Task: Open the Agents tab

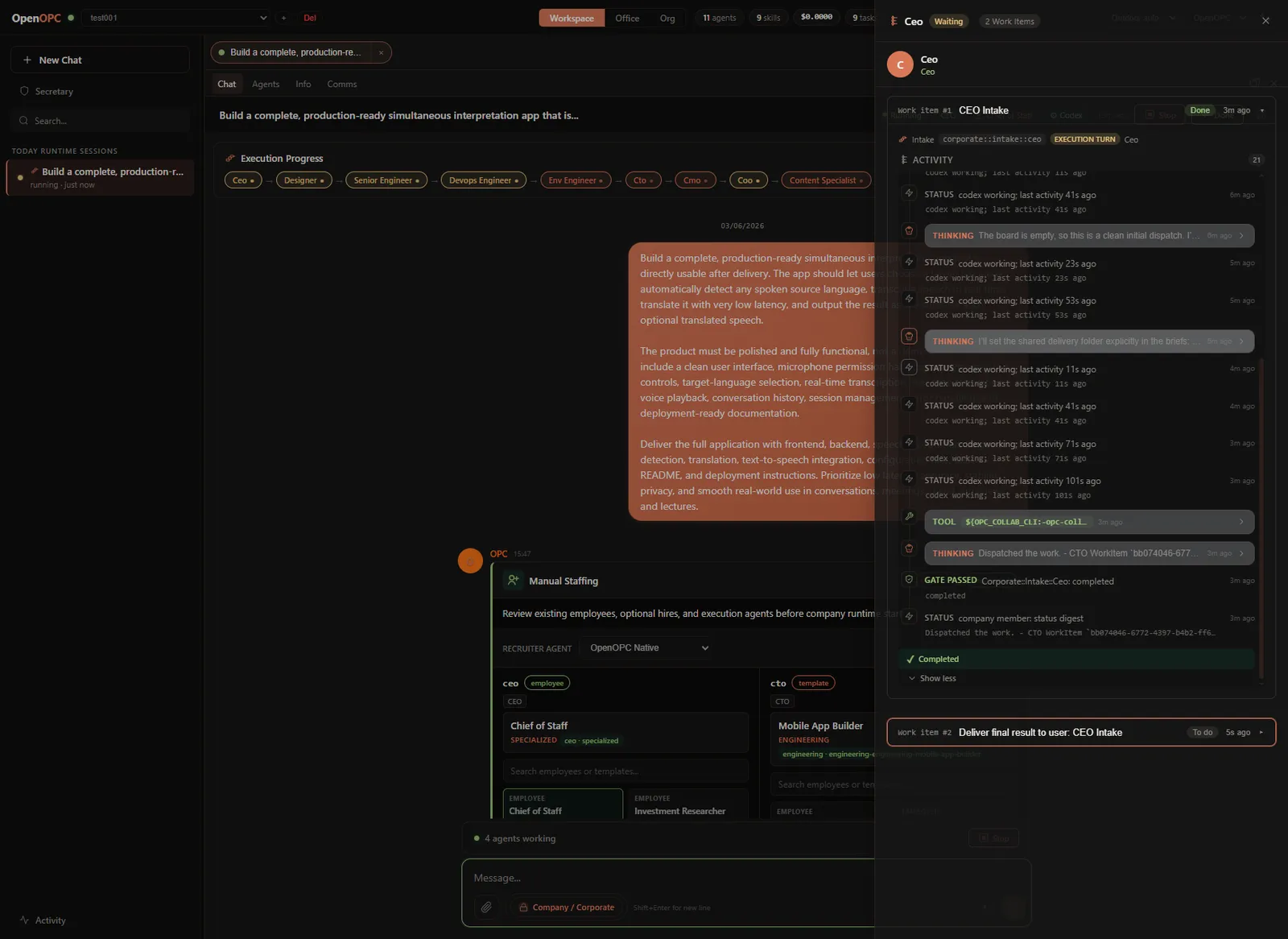Action: tap(266, 84)
